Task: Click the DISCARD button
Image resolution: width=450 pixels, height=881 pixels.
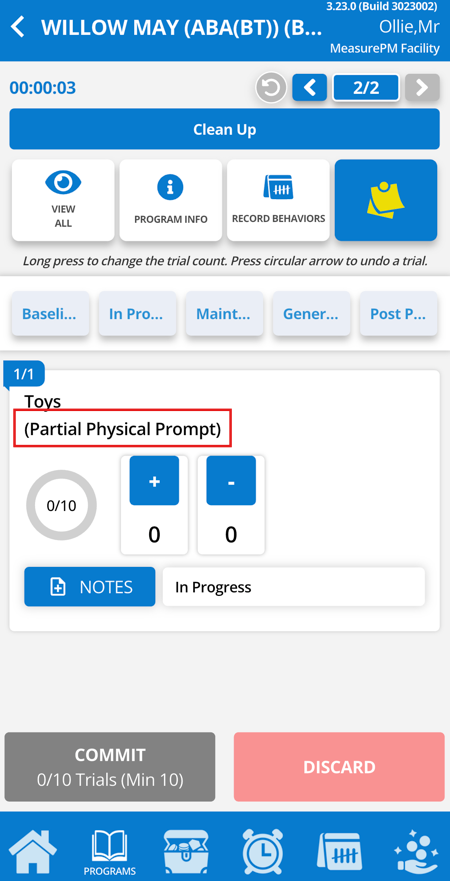Action: coord(339,766)
